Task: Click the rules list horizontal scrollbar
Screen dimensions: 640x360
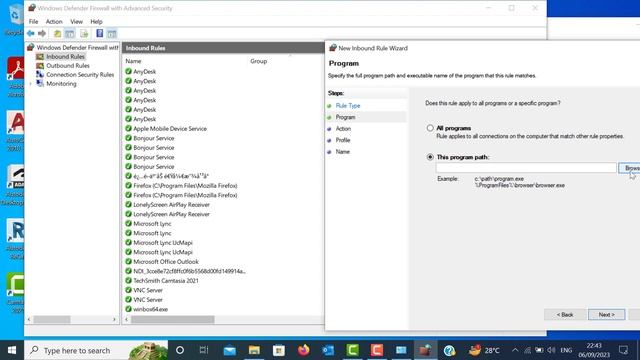Action: pos(173,319)
